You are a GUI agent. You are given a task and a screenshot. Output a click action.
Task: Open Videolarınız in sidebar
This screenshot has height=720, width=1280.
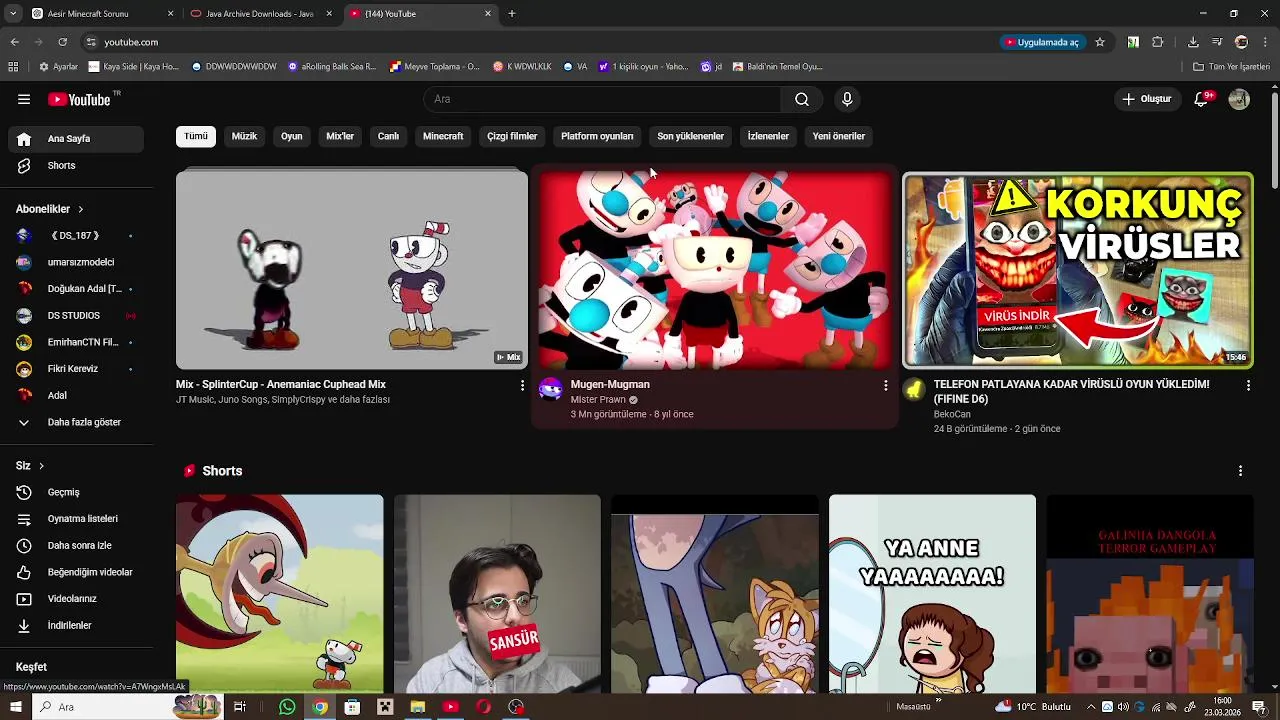76,599
